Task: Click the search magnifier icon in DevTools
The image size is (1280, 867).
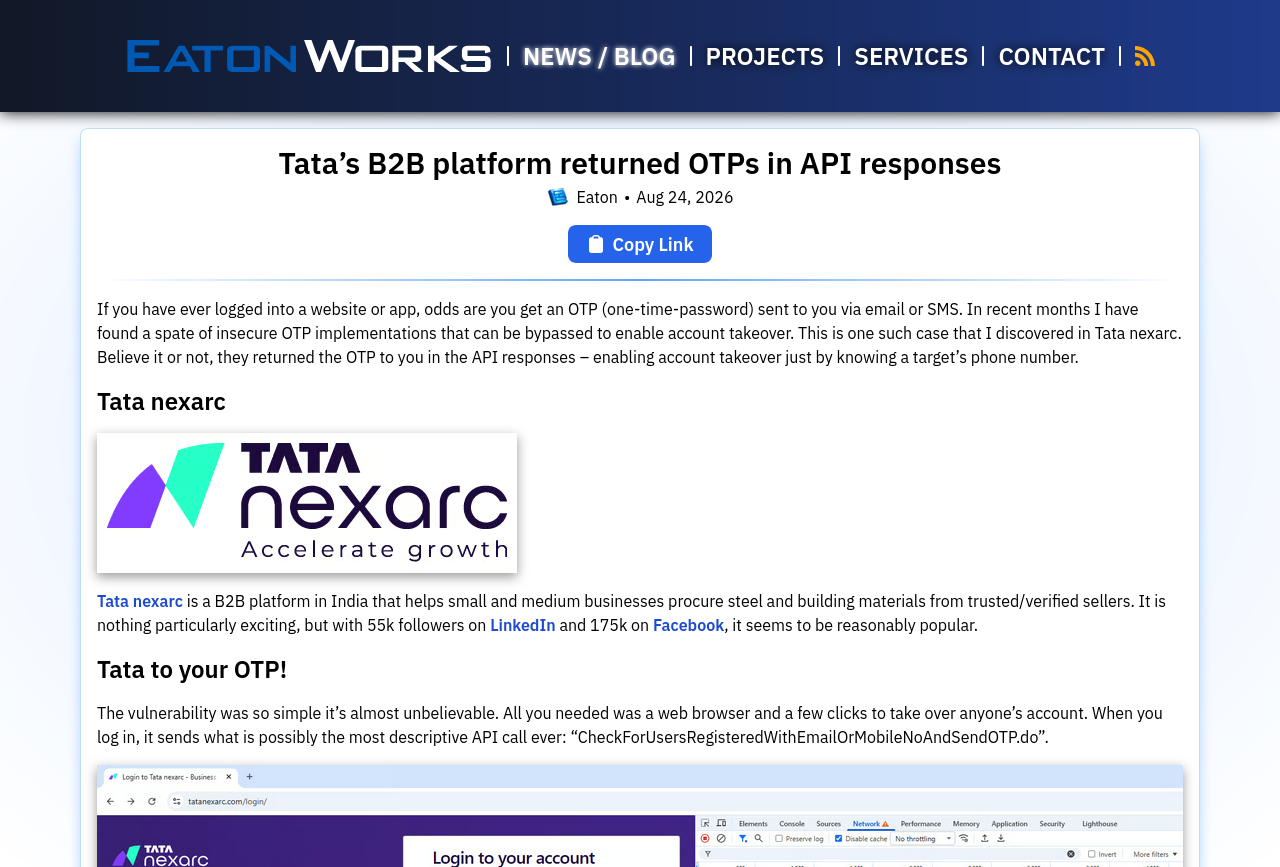Action: 759,838
